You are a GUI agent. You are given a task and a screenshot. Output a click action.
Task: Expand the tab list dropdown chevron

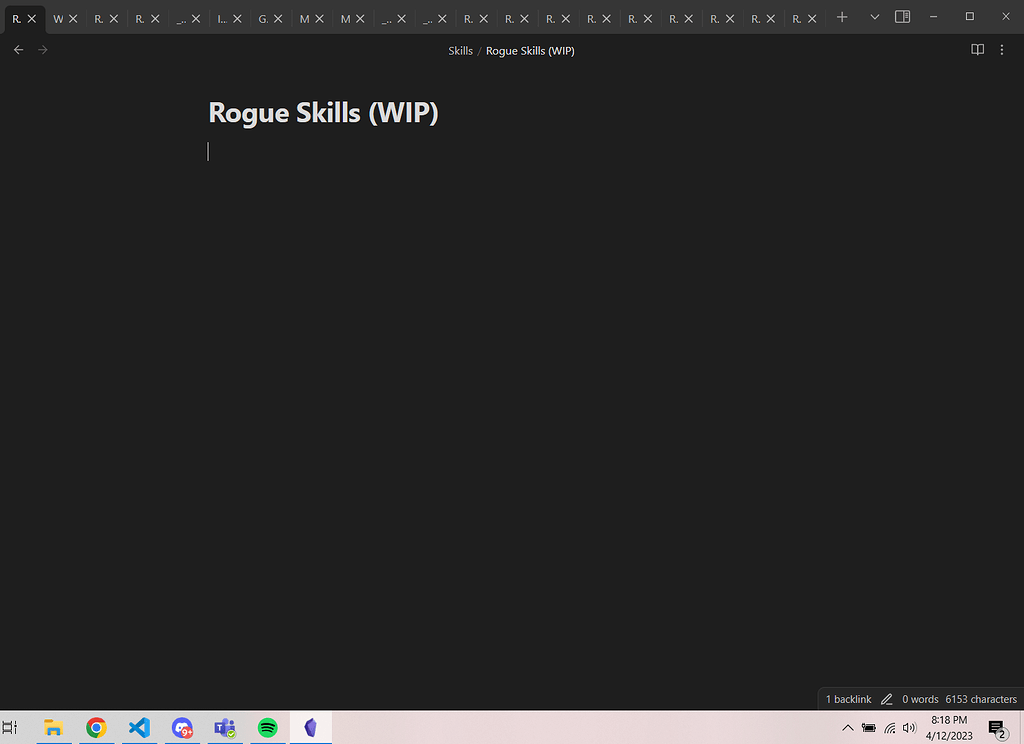click(875, 18)
